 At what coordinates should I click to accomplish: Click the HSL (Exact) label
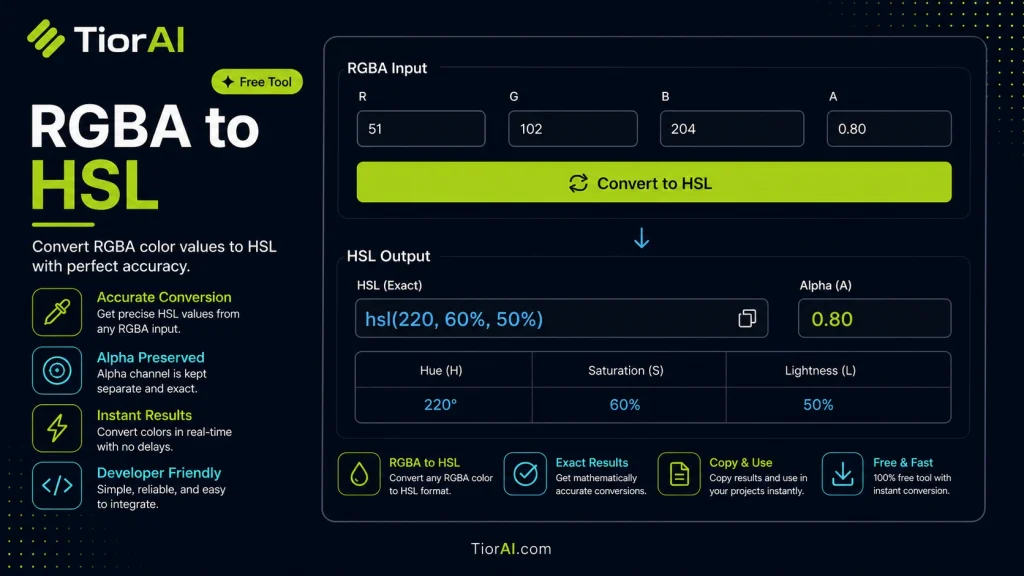click(x=389, y=285)
